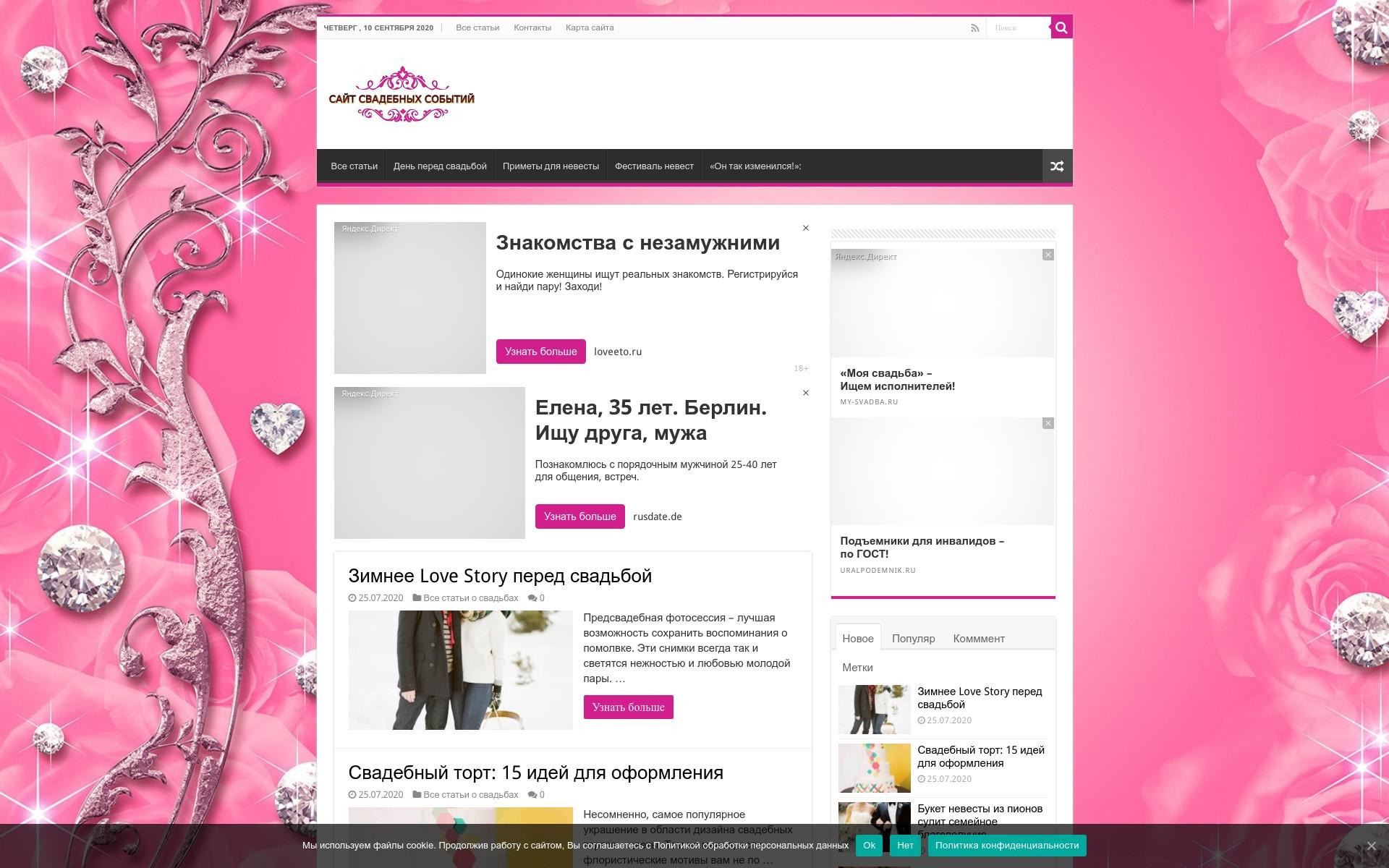Close the 'Моя свадьба' sidebar ad

(x=1048, y=255)
